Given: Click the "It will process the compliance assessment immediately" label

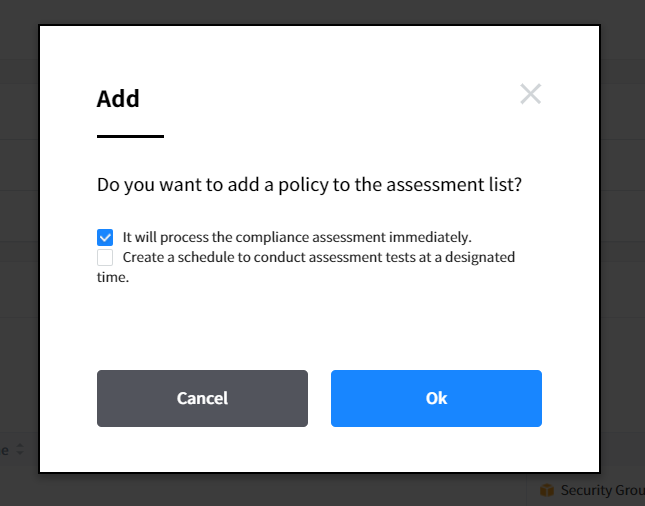Looking at the screenshot, I should [296, 237].
